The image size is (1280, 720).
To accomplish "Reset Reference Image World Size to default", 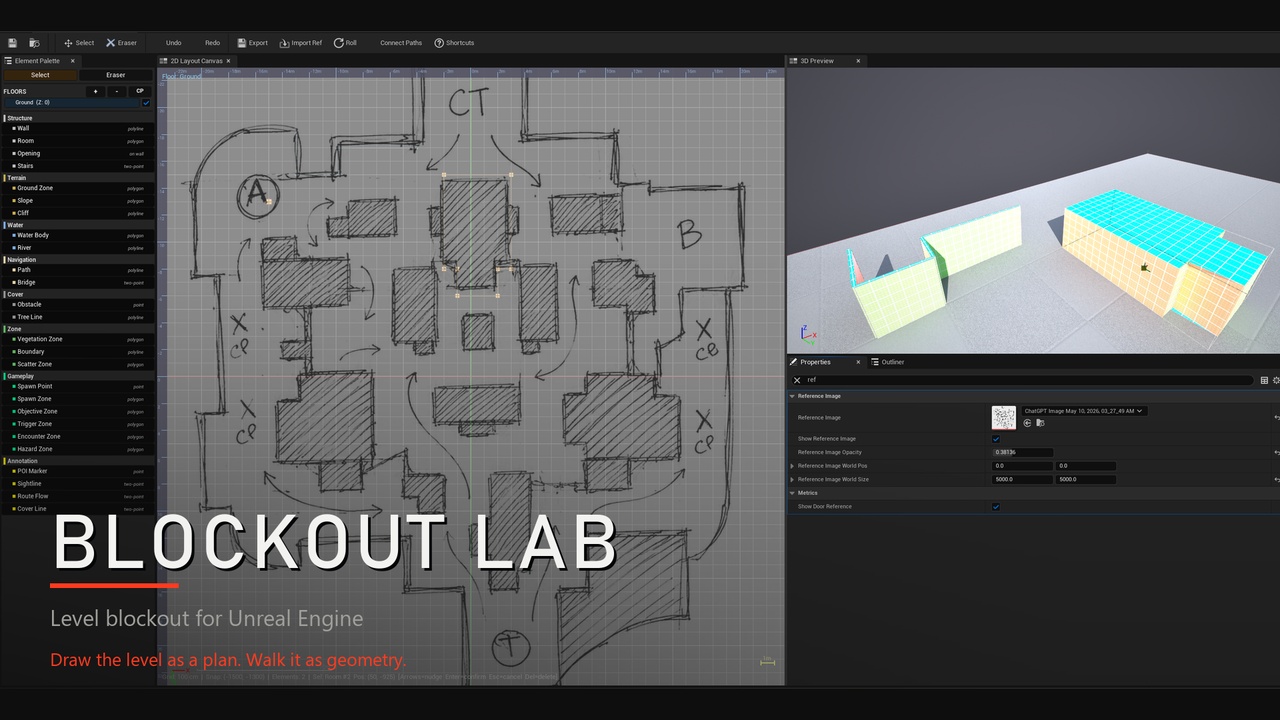I will click(1276, 479).
